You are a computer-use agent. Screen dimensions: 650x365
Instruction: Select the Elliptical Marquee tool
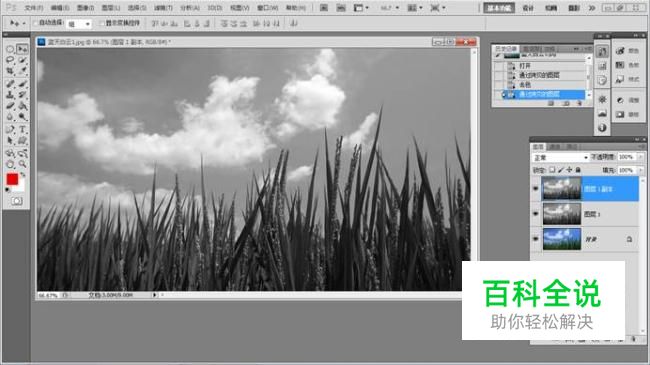pos(10,49)
